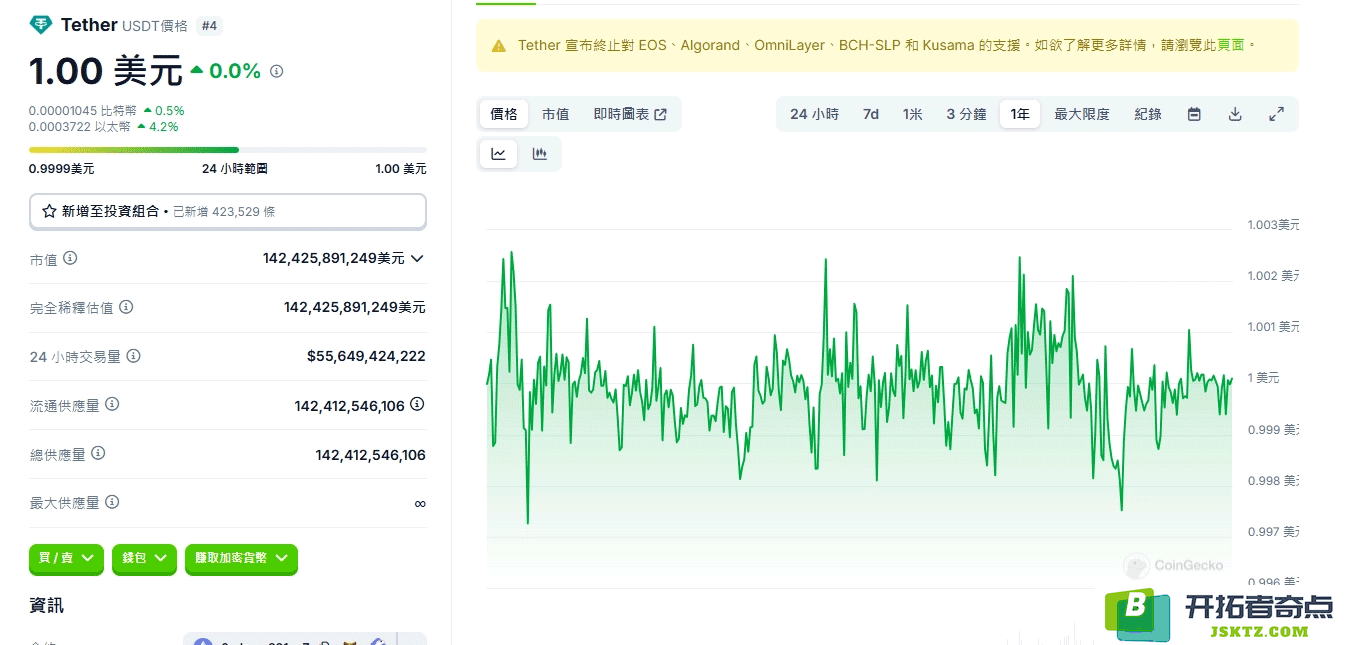Show the info tooltip for 完全稀釋估值
Viewport: 1345px width, 645px height.
[x=126, y=307]
